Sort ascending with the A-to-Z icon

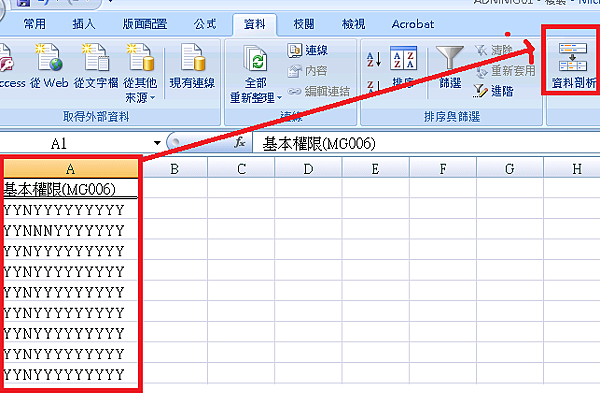coord(374,59)
